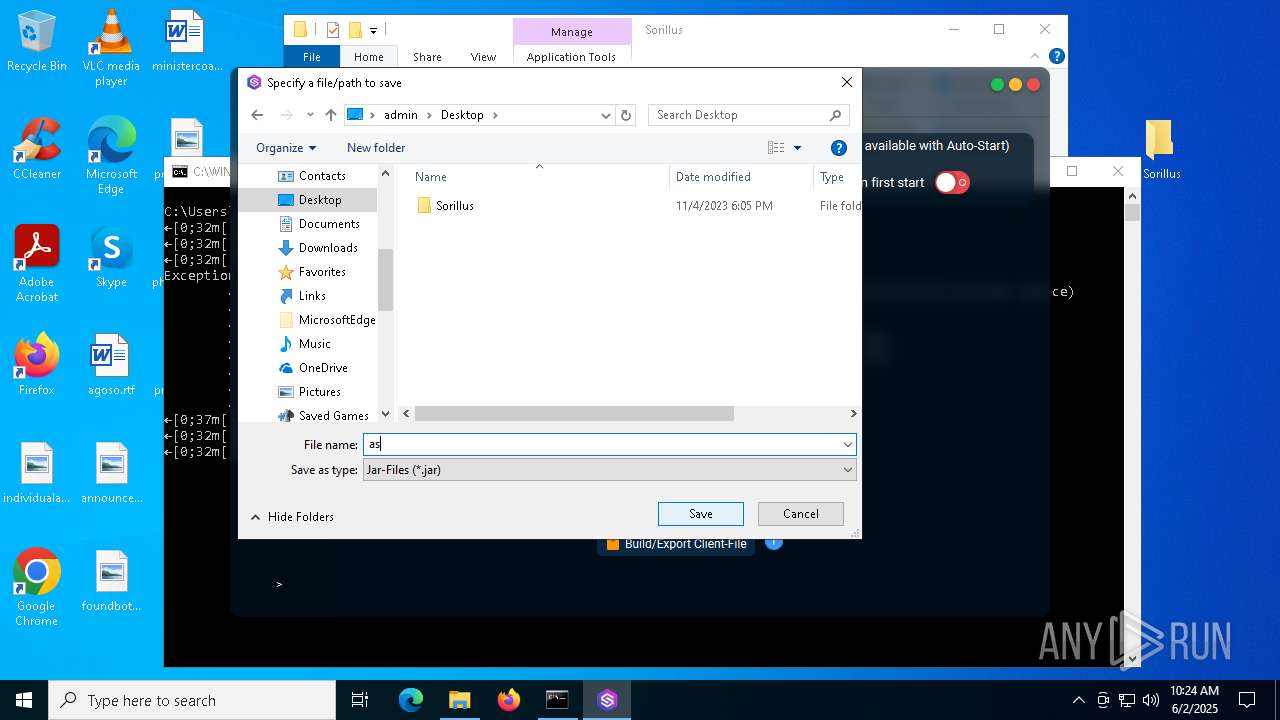Screen dimensions: 1280x720
Task: Select Contacts in navigation pane
Action: [322, 176]
